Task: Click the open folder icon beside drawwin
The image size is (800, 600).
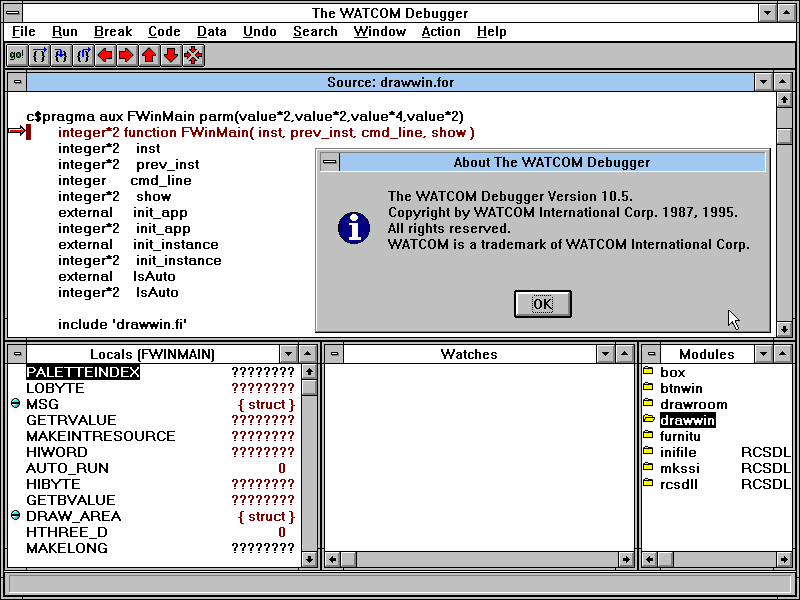Action: (x=649, y=419)
